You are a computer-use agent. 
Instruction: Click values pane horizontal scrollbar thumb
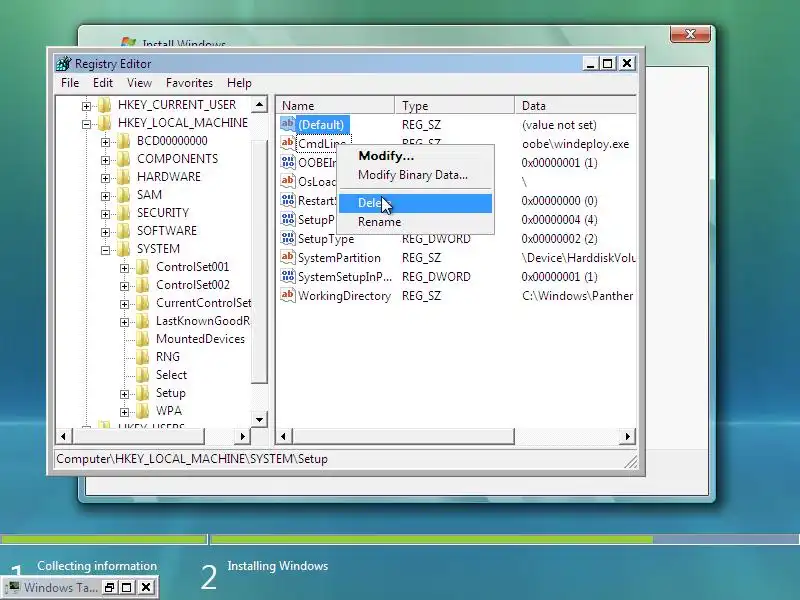[404, 436]
